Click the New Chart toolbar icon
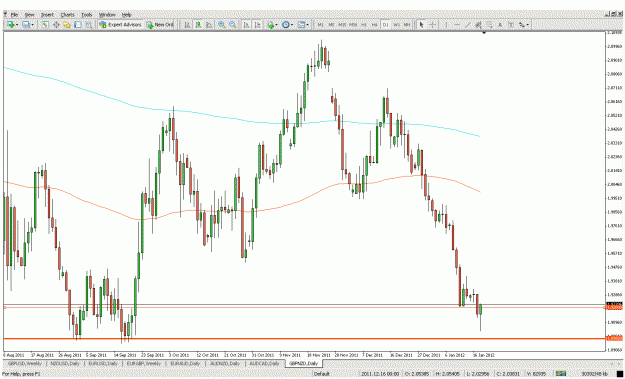 pos(10,25)
